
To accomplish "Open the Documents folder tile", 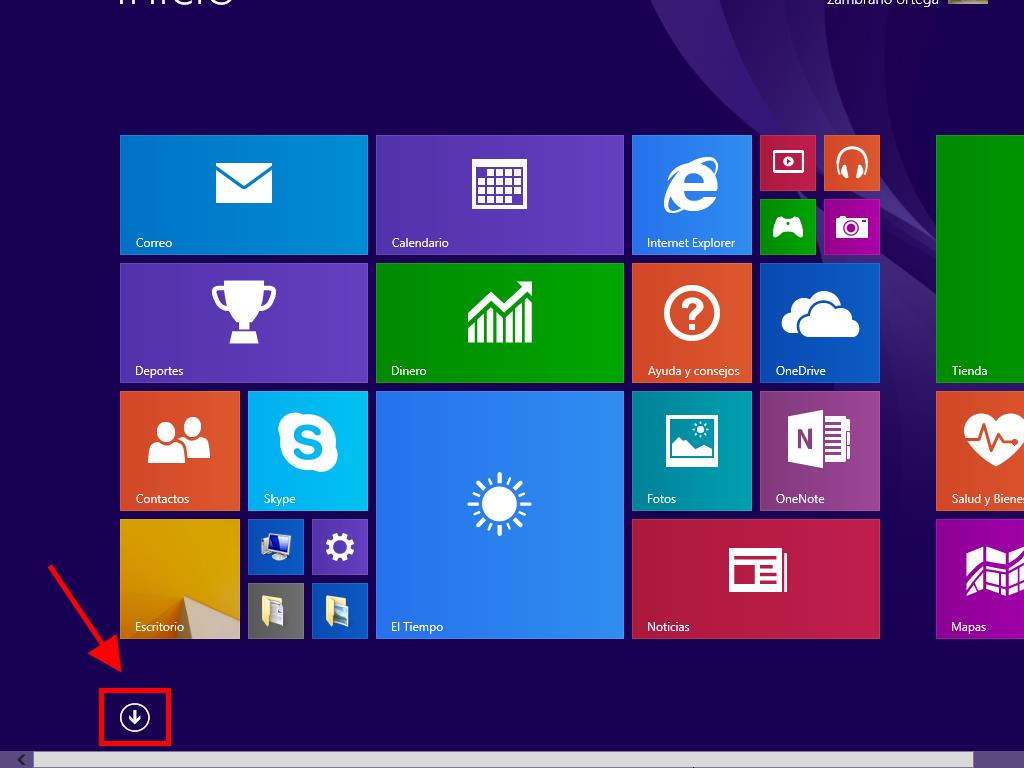I will (x=276, y=611).
